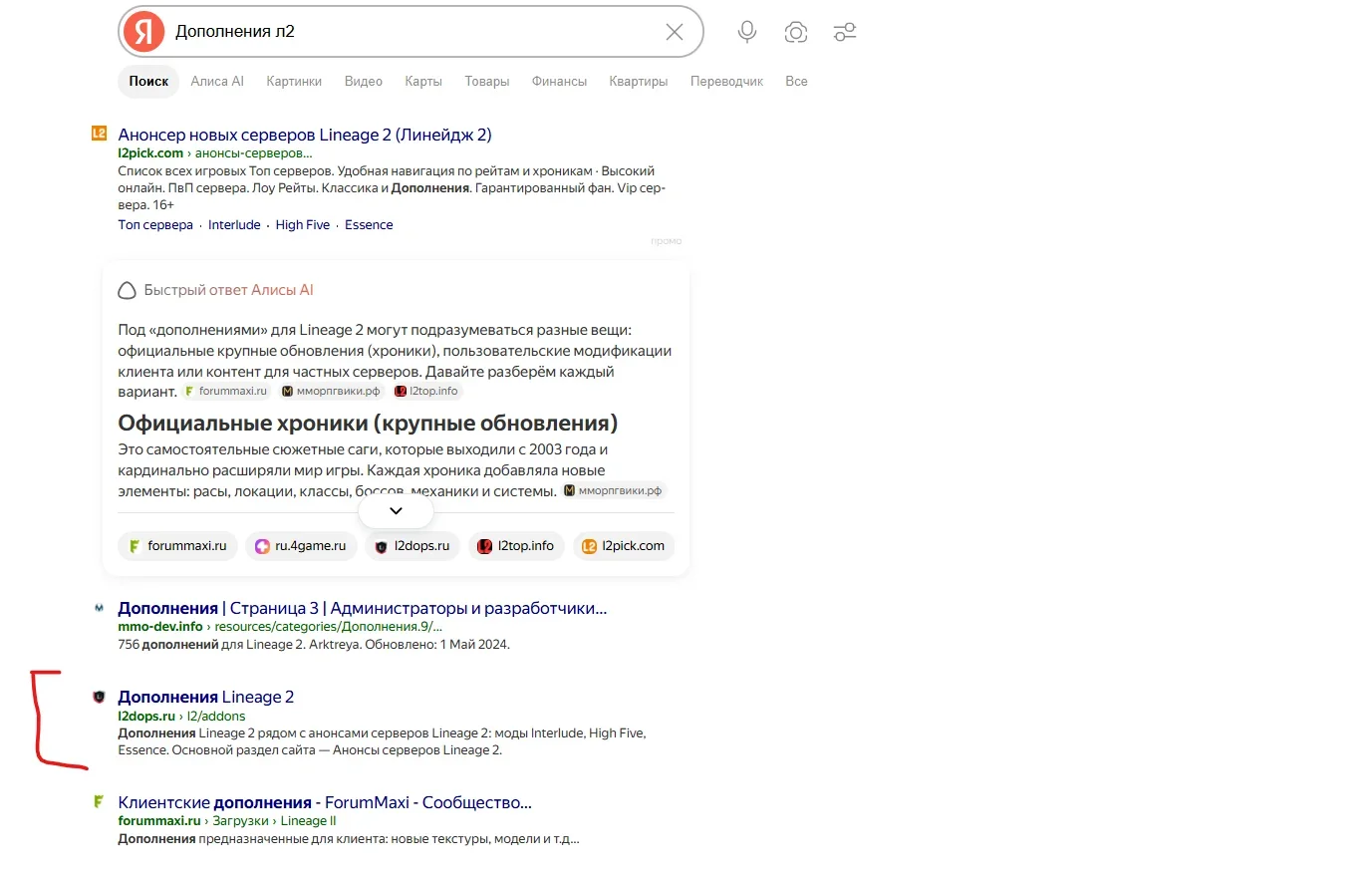Open 'Анонсер новых серверов Lineage 2' result

tap(305, 135)
